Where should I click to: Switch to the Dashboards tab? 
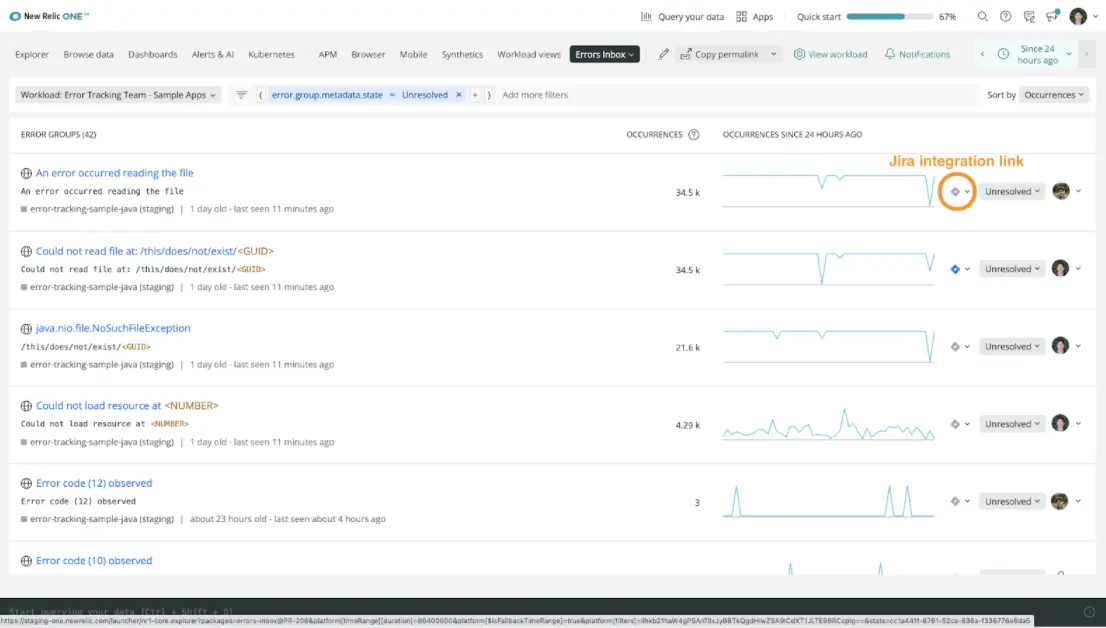tap(152, 54)
